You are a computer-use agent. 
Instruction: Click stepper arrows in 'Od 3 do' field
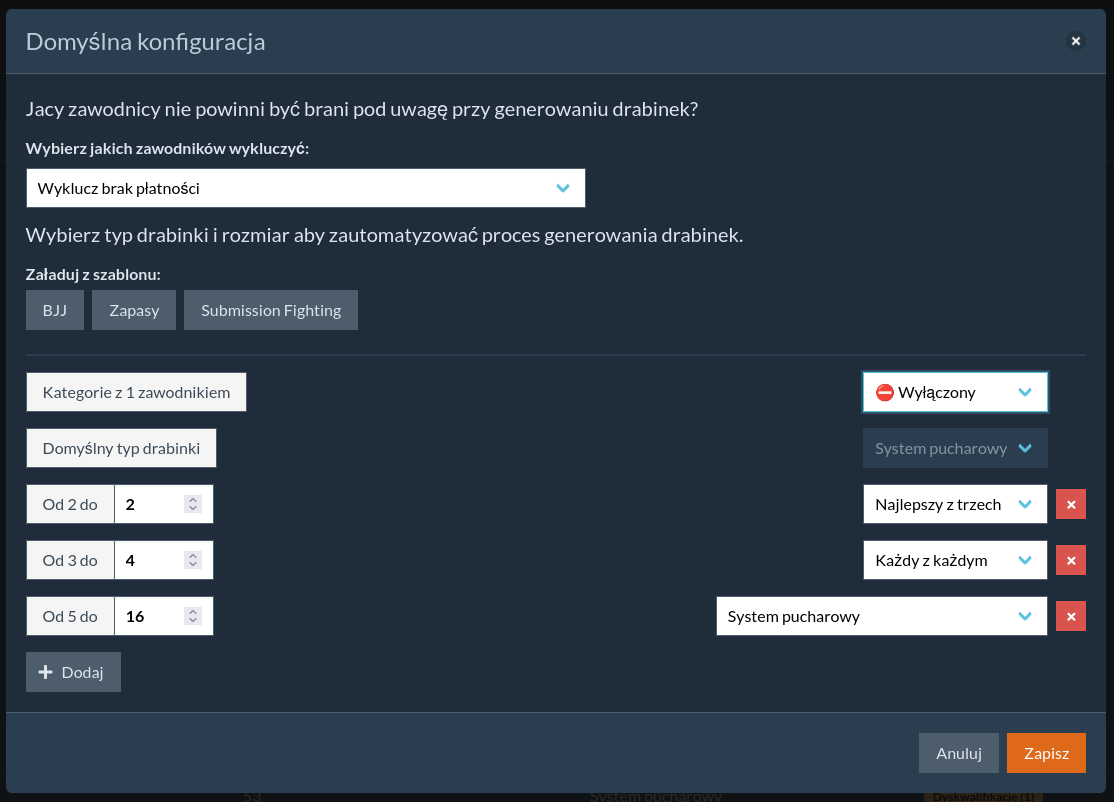pos(193,561)
